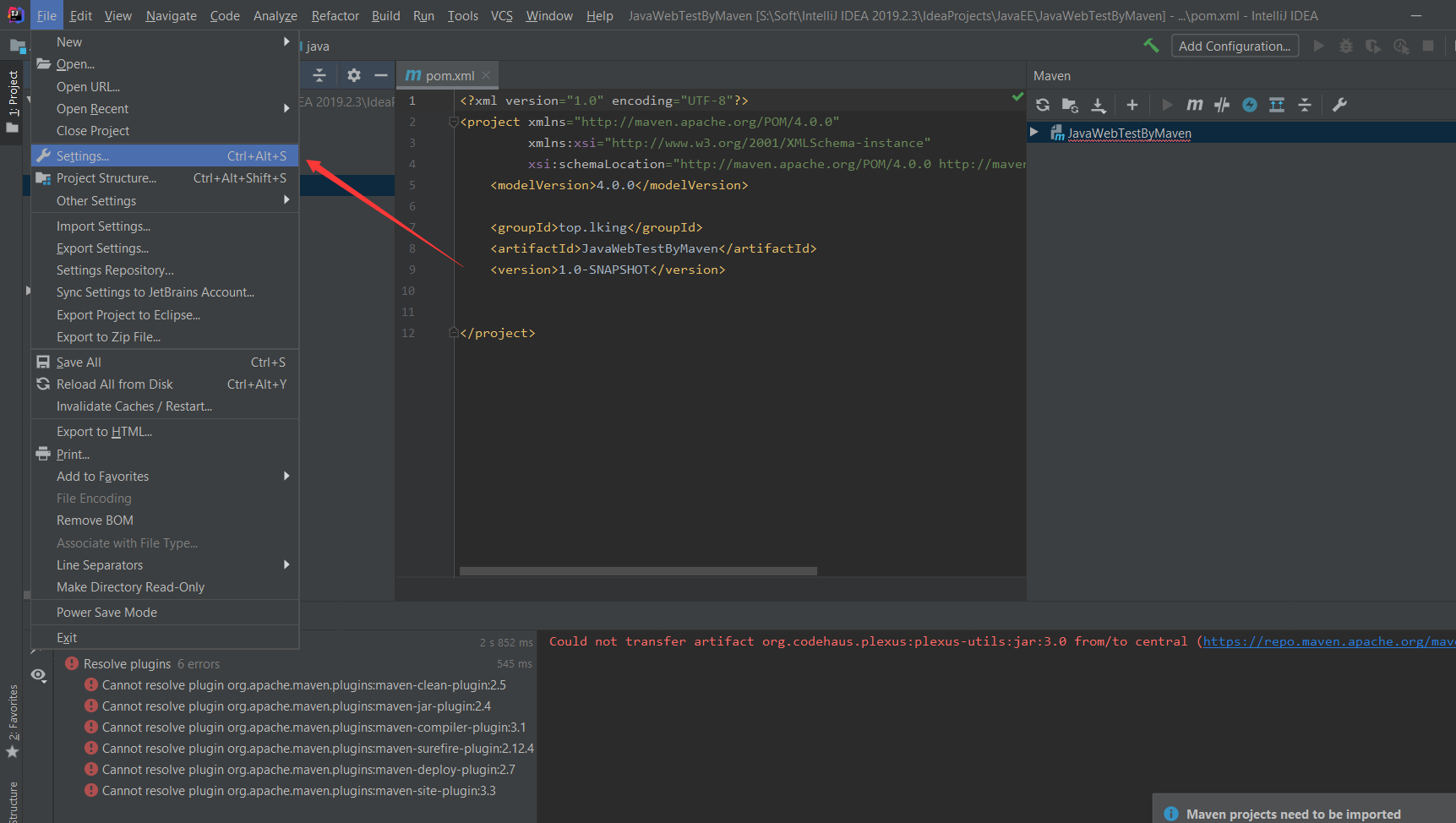
Task: Click Invalidate Caches / Restart...
Action: pyautogui.click(x=165, y=406)
